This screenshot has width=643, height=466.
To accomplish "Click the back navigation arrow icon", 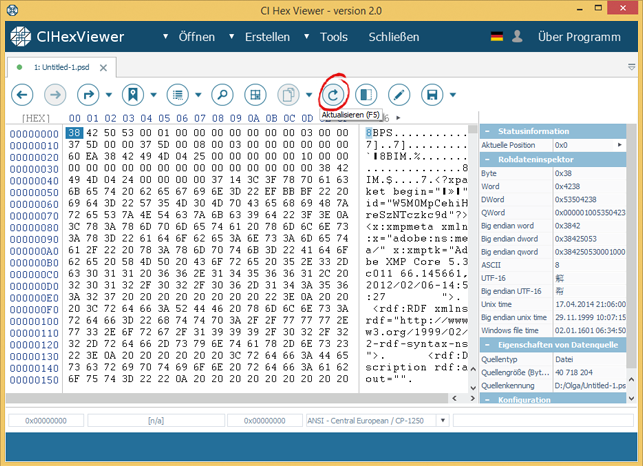I will pyautogui.click(x=22, y=95).
